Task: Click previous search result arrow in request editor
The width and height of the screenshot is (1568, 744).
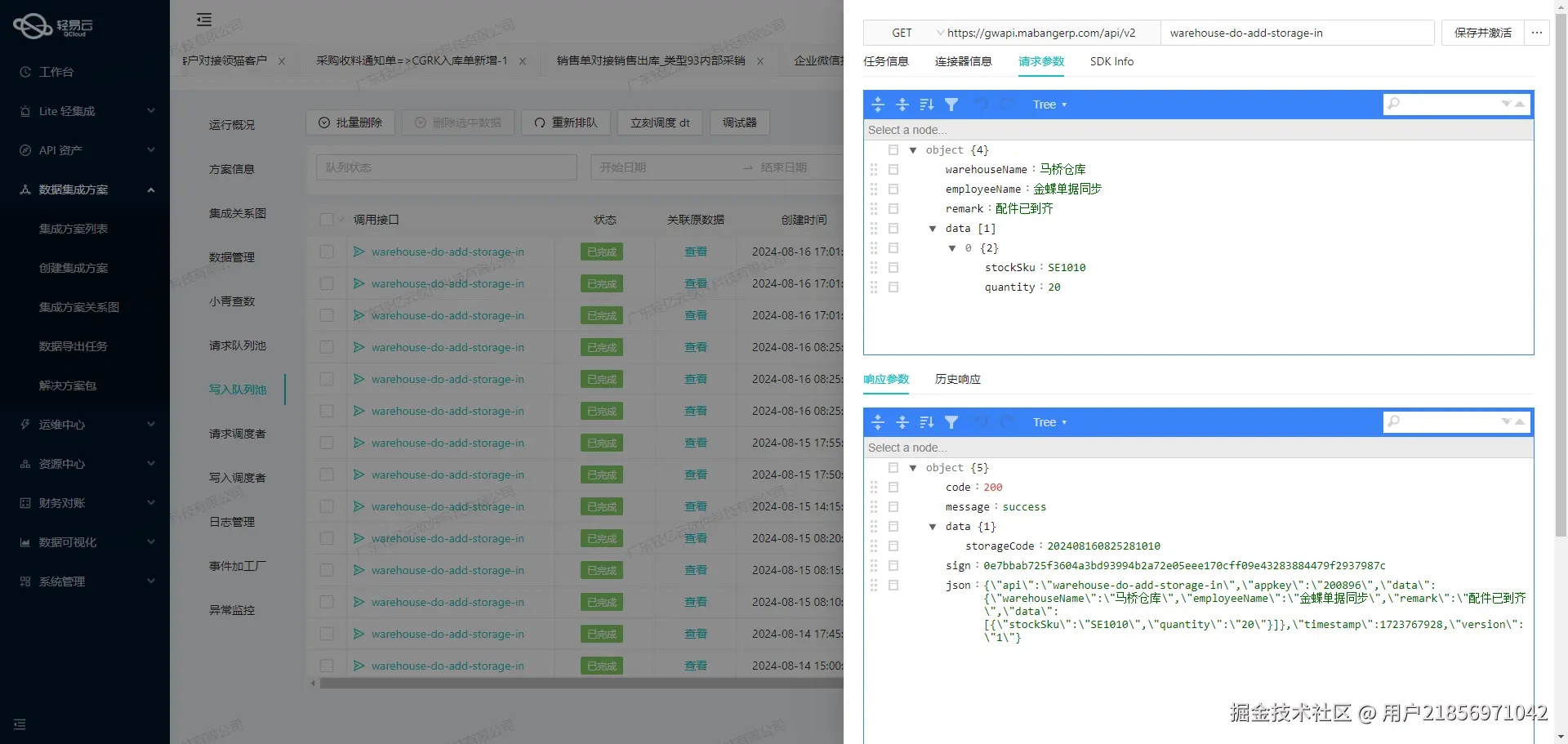Action: pos(1520,104)
